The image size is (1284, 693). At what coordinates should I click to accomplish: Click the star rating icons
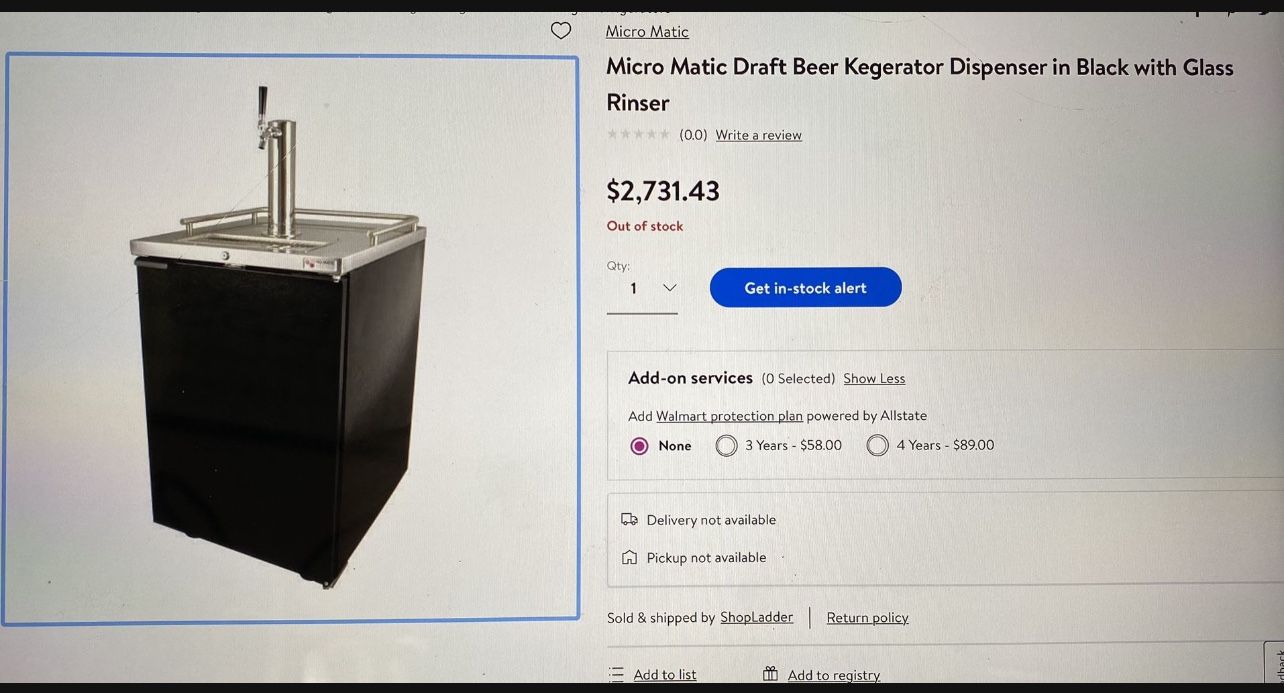[x=637, y=134]
